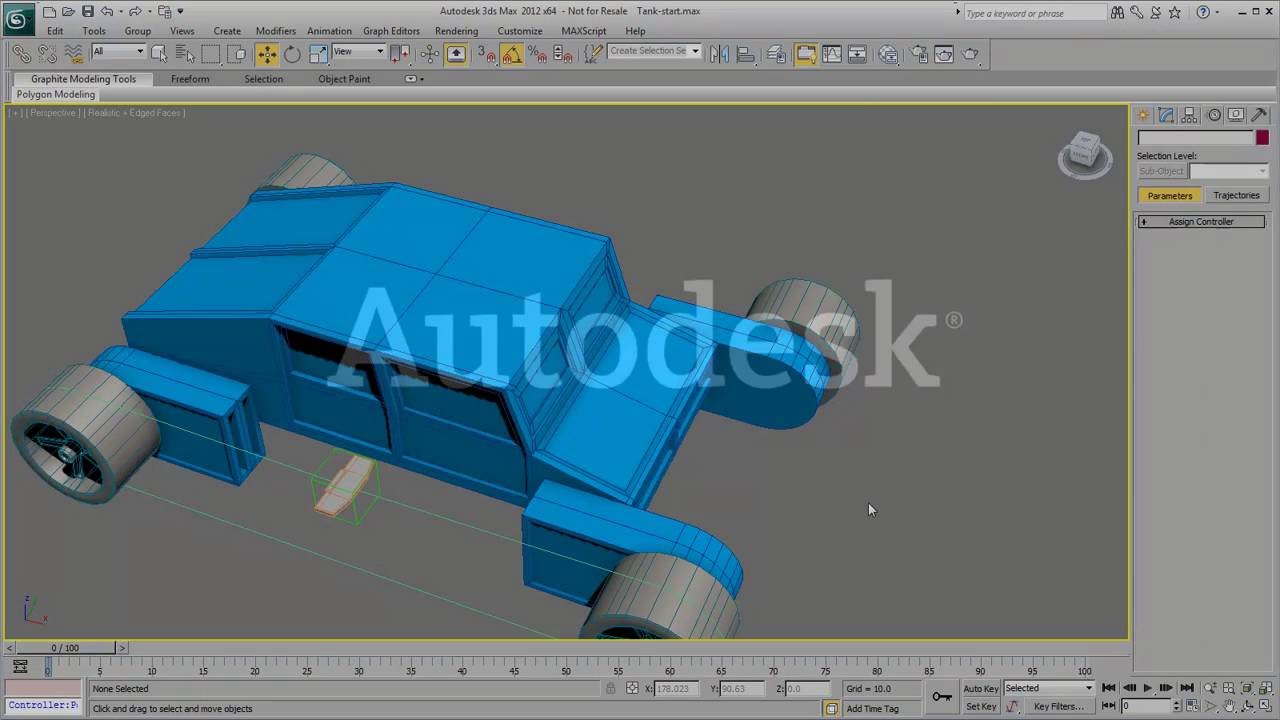Activate the Select and Rotate tool
The height and width of the screenshot is (720, 1280).
(292, 54)
